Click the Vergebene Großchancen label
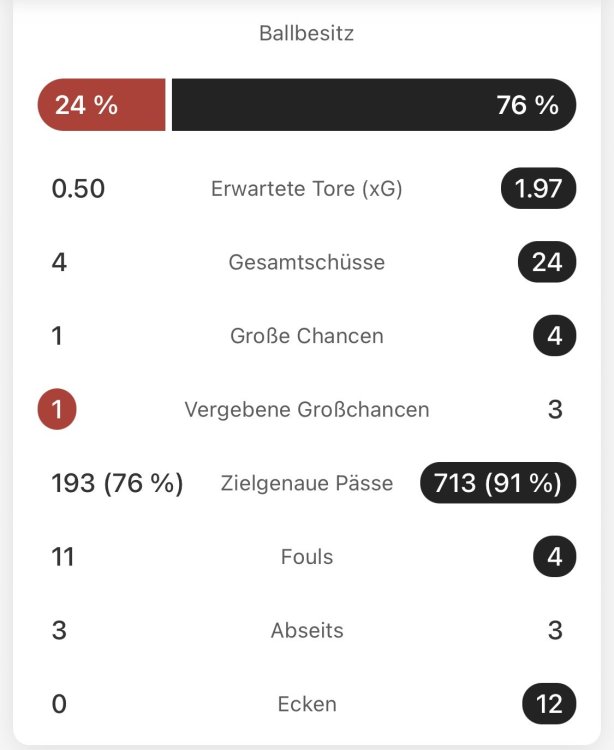Screen dimensions: 614x750 (x=307, y=409)
